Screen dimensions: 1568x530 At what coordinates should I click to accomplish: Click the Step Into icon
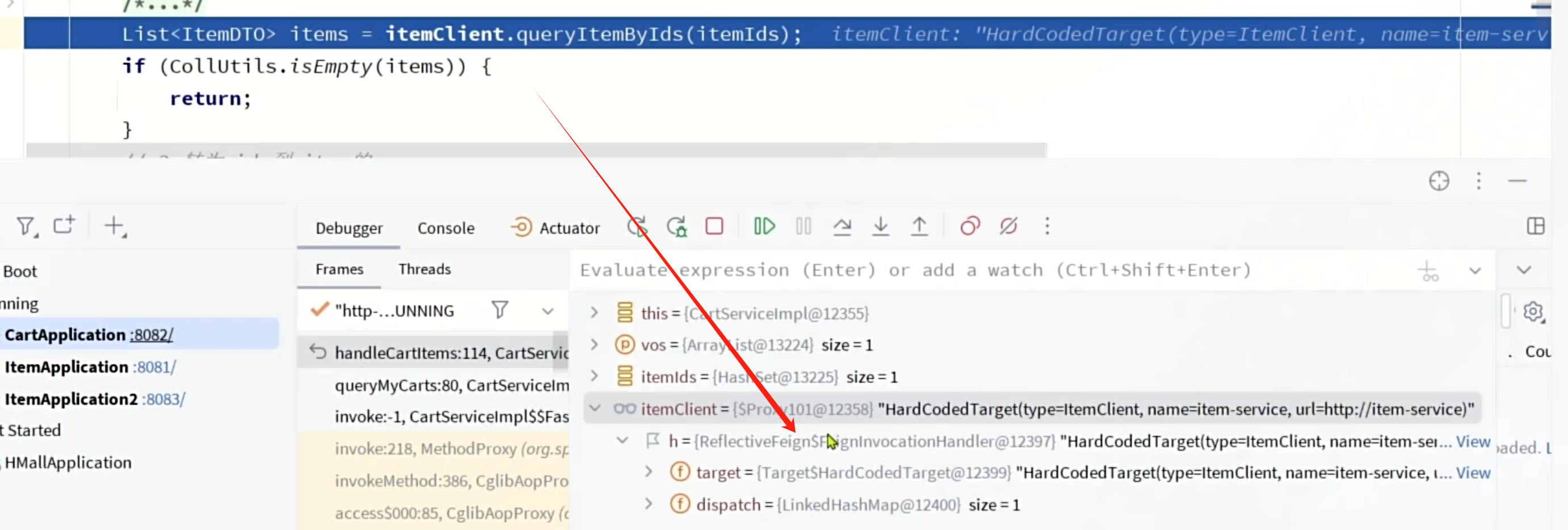pos(880,226)
